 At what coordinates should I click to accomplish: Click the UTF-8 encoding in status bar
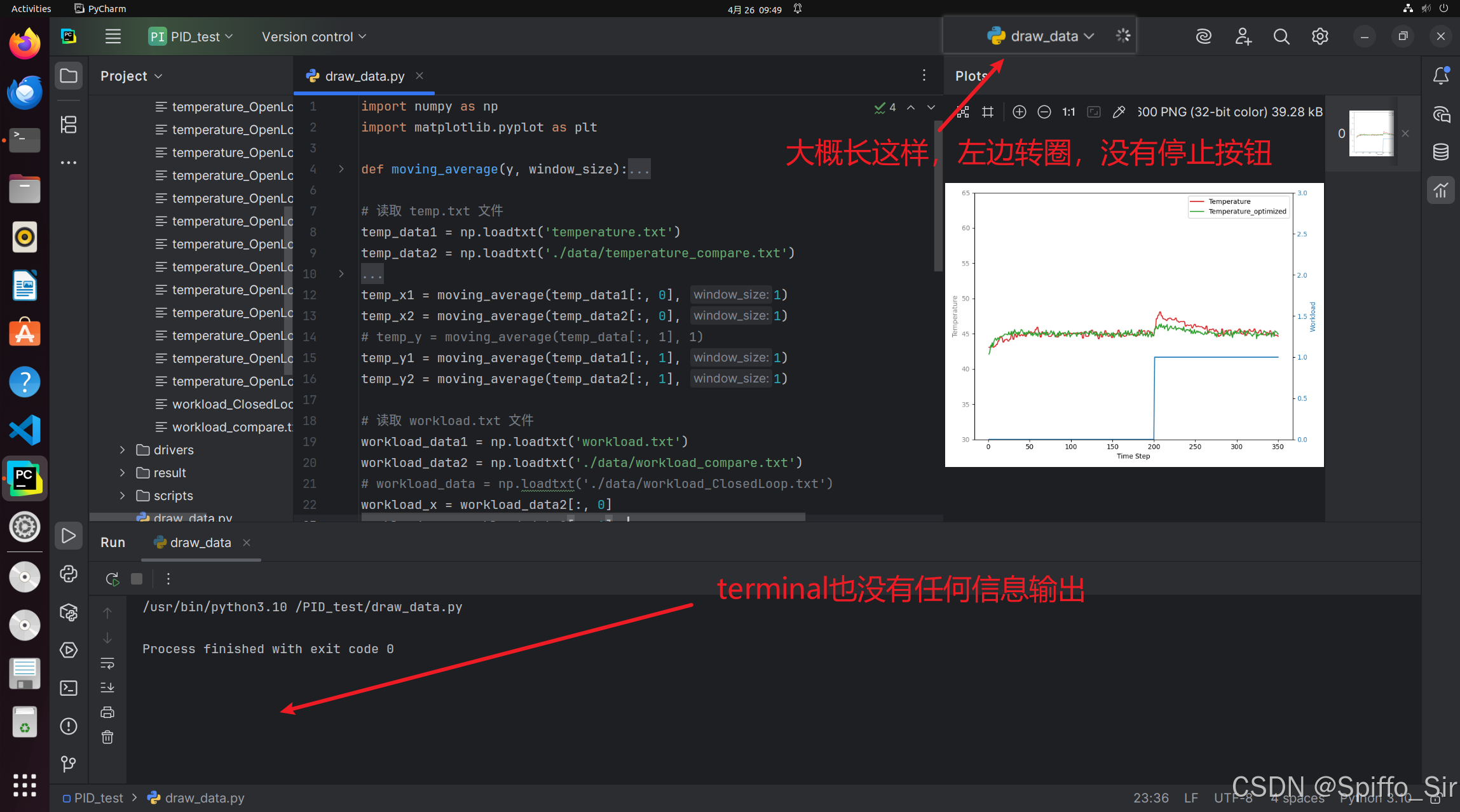(1232, 798)
